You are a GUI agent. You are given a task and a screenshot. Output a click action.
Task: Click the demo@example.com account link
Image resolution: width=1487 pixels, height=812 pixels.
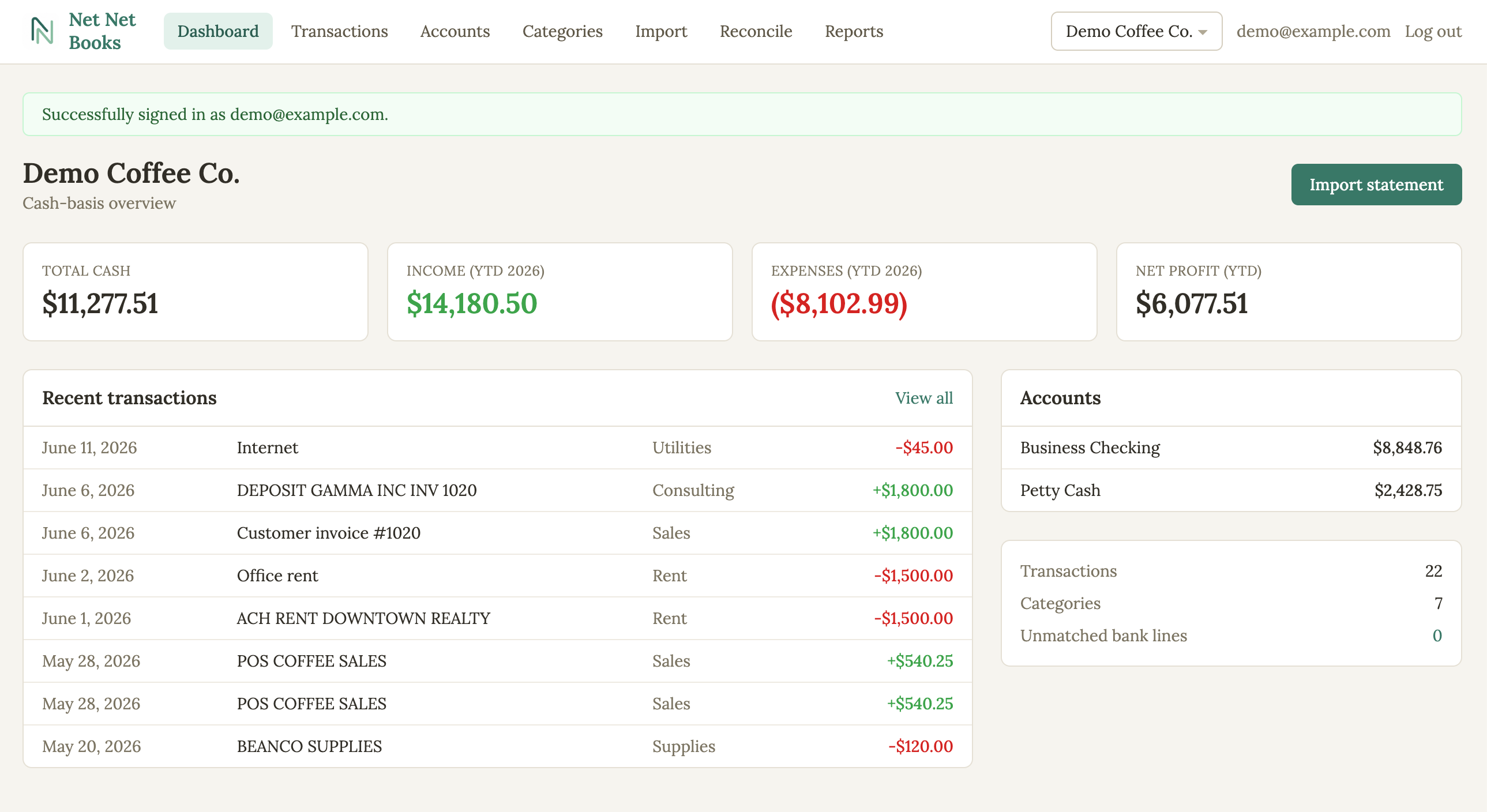point(1313,31)
